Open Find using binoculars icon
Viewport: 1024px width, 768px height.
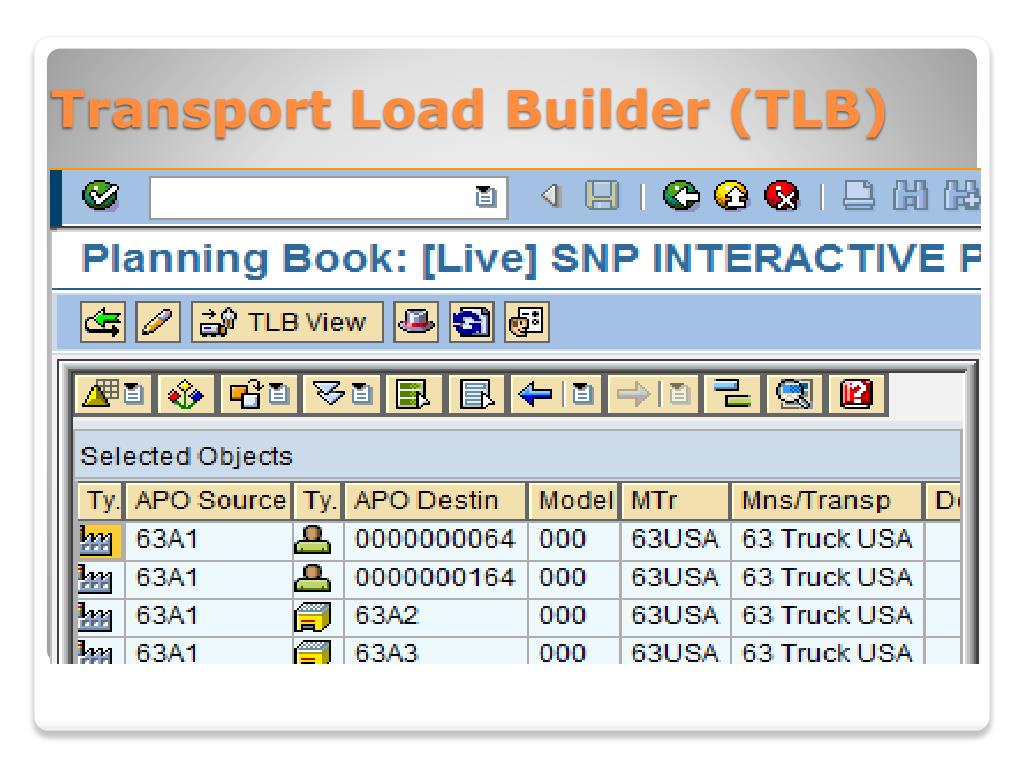[910, 195]
